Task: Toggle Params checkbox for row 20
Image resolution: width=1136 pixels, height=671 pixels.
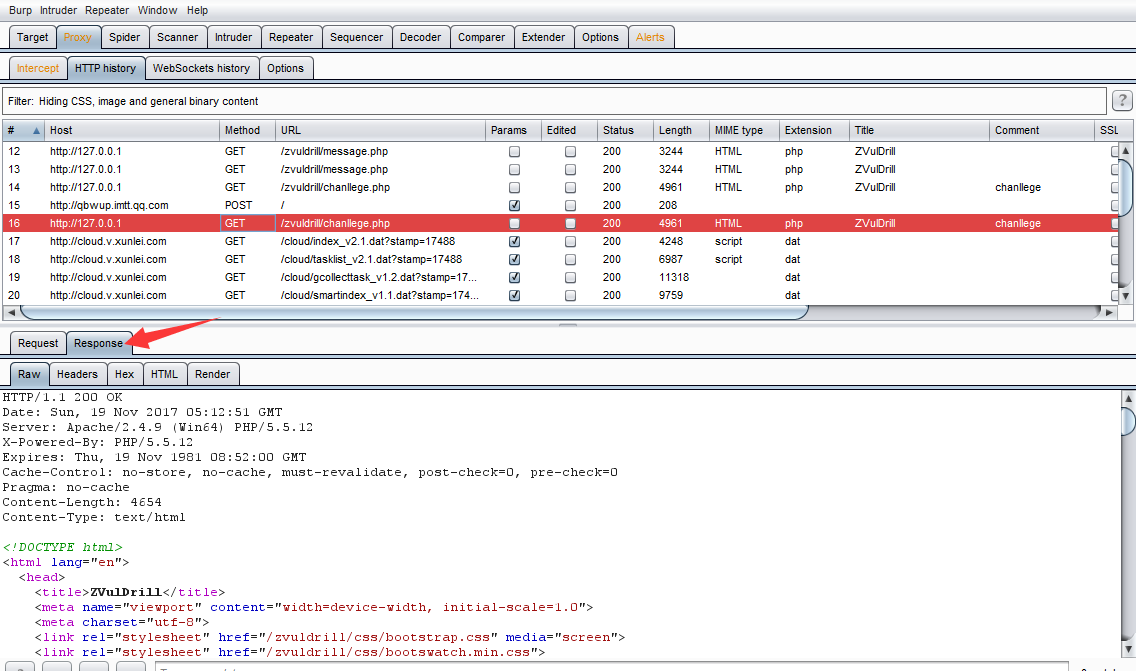Action: 514,296
